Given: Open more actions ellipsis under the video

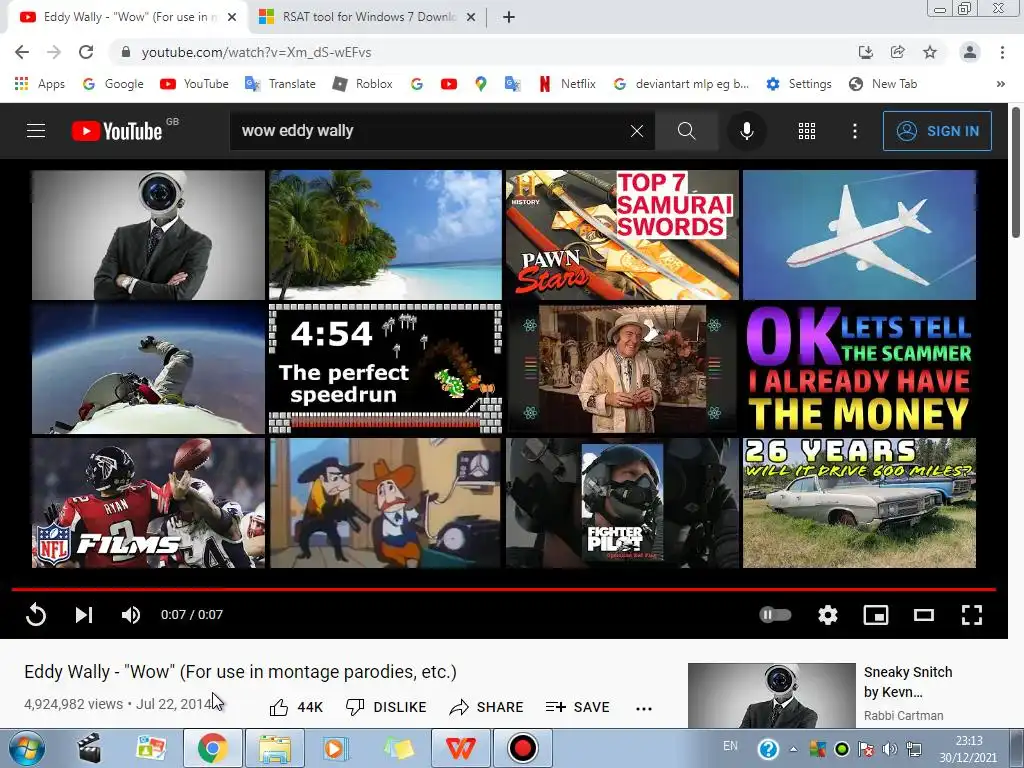Looking at the screenshot, I should 644,709.
